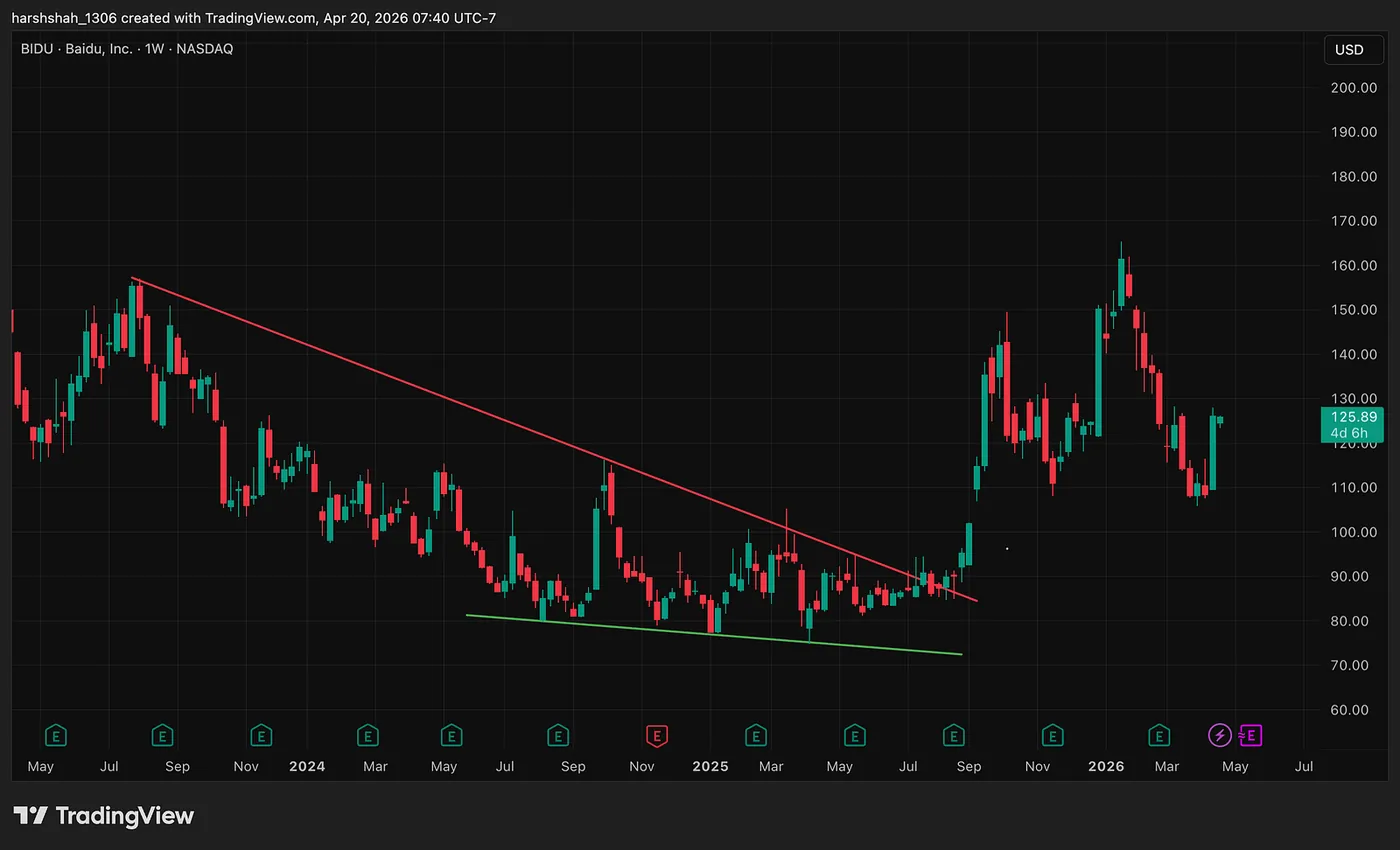Click the 2026 year label on time axis

(x=1106, y=767)
